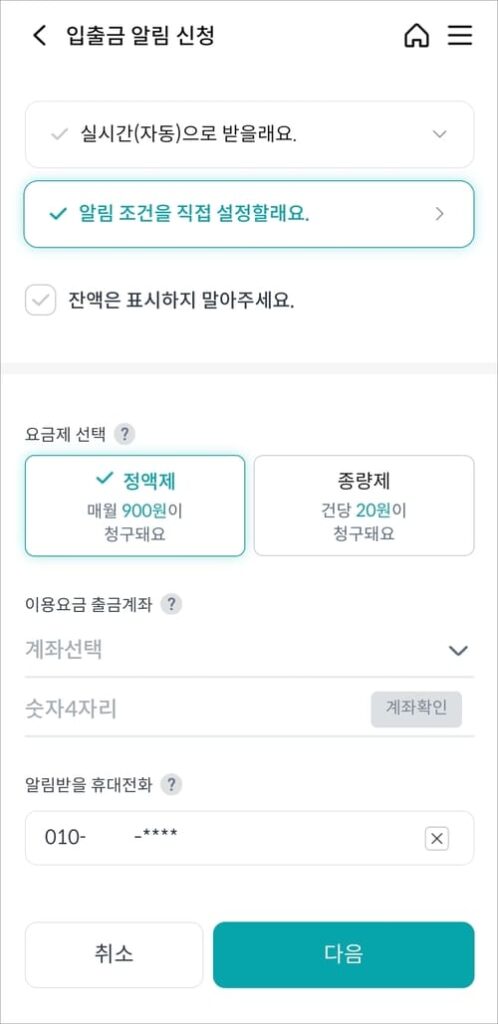
Task: Toggle 잔액은 표시하지 말아주세요 checkbox
Action: point(40,300)
